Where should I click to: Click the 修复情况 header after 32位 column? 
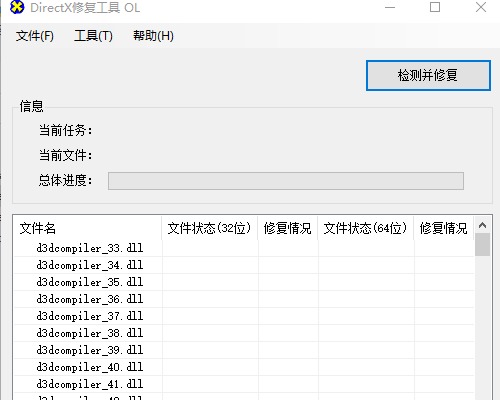[288, 228]
